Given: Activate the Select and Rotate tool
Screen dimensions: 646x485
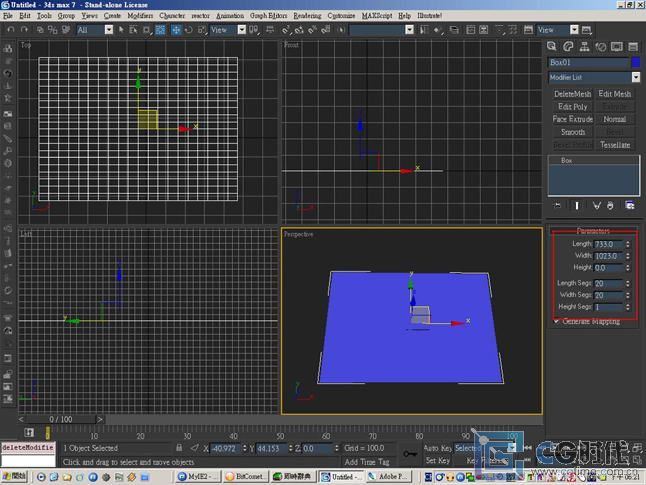Looking at the screenshot, I should (189, 30).
